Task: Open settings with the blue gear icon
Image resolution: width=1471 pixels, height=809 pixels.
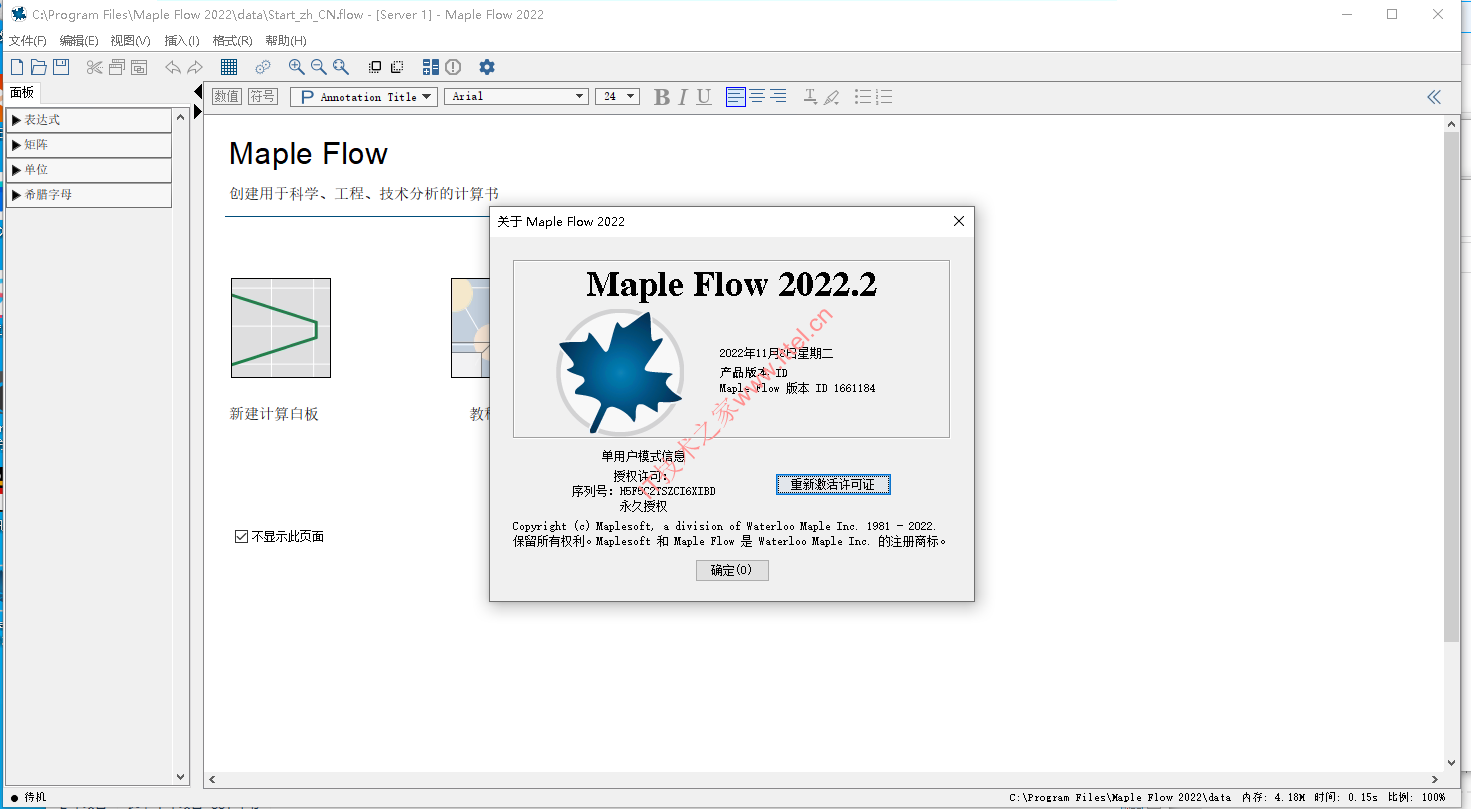Action: click(x=487, y=67)
